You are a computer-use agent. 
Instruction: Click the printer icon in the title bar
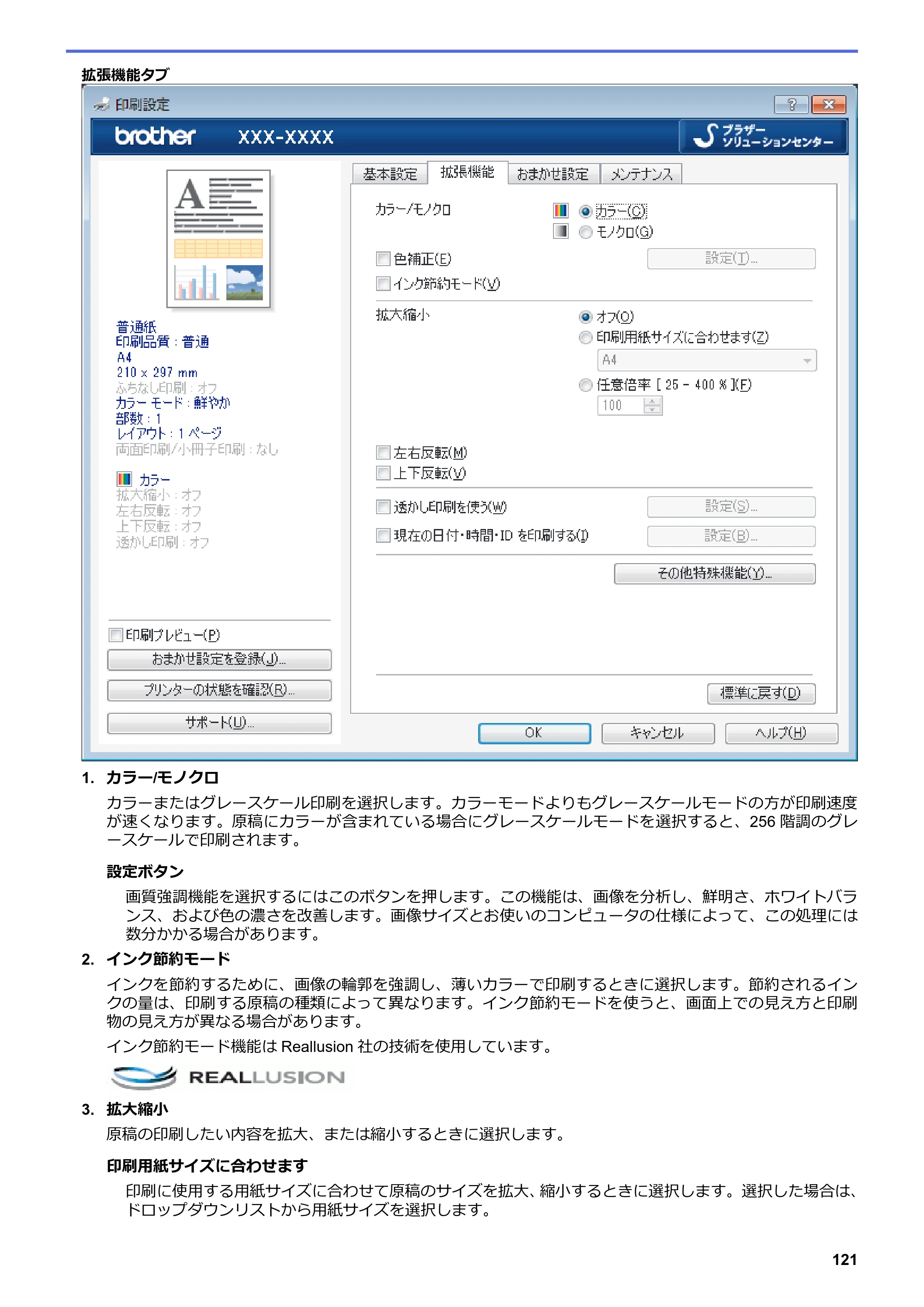102,104
